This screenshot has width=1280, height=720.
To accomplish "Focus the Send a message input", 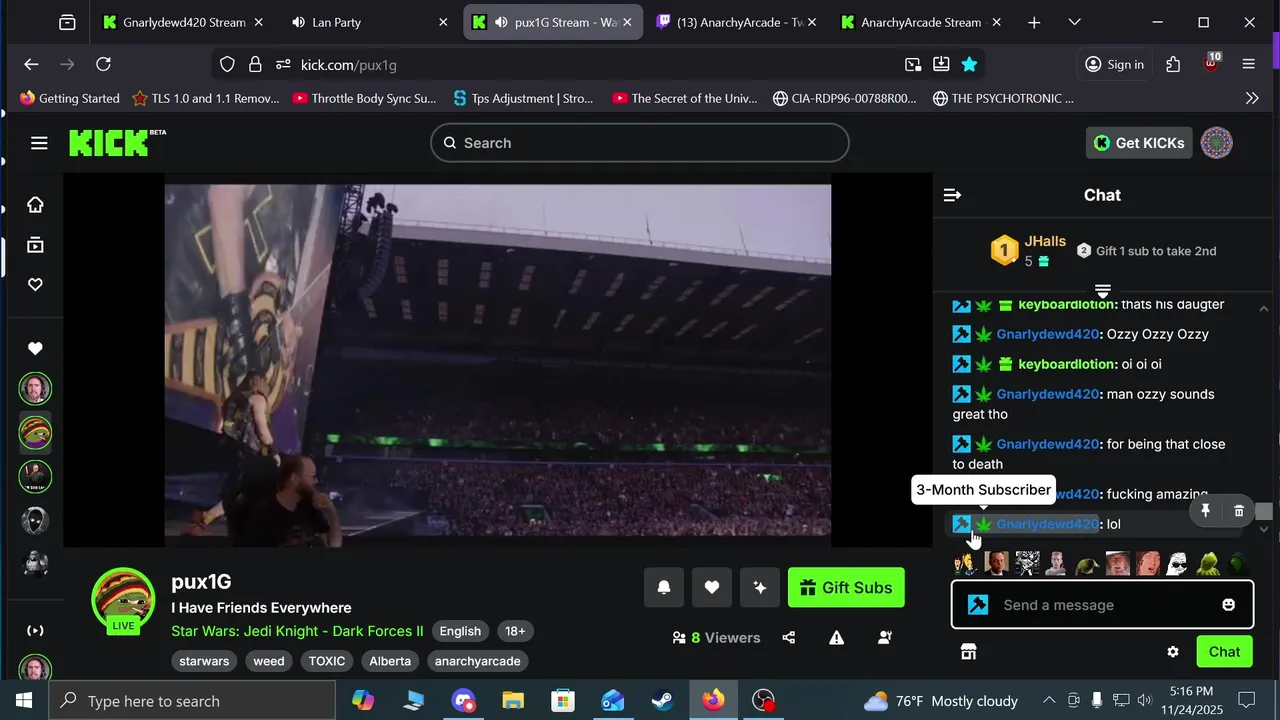I will pos(1102,605).
